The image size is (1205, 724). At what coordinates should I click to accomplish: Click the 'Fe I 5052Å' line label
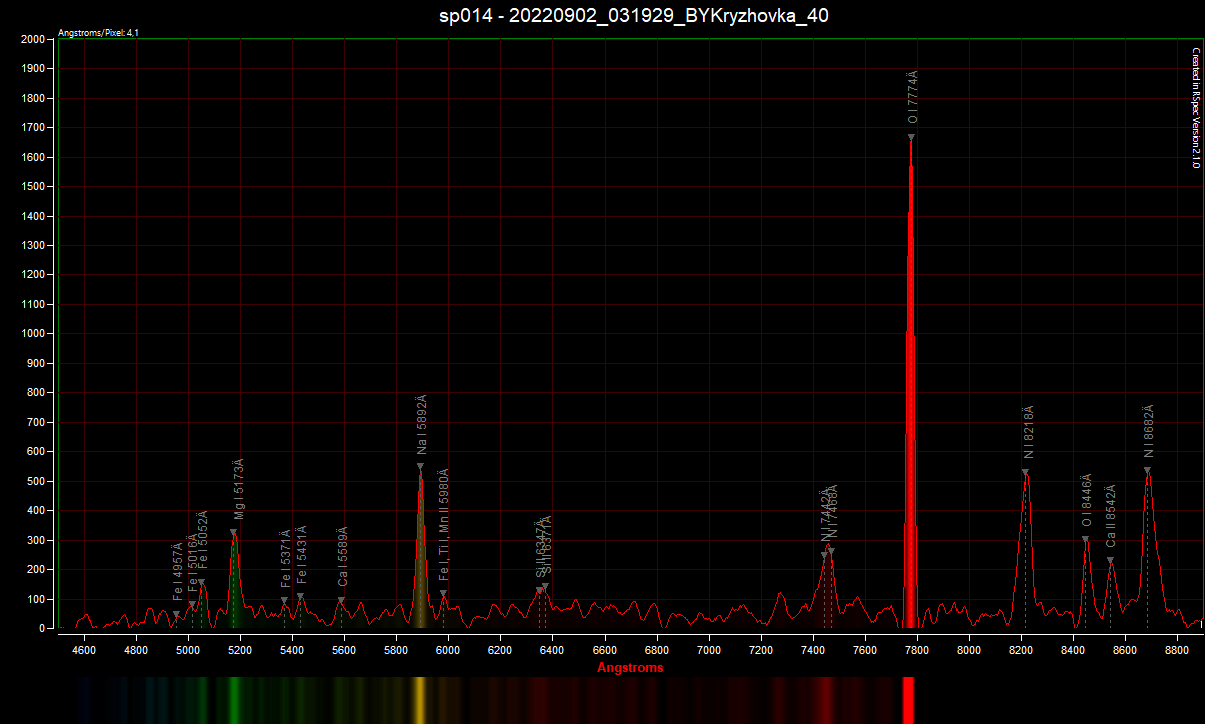203,540
